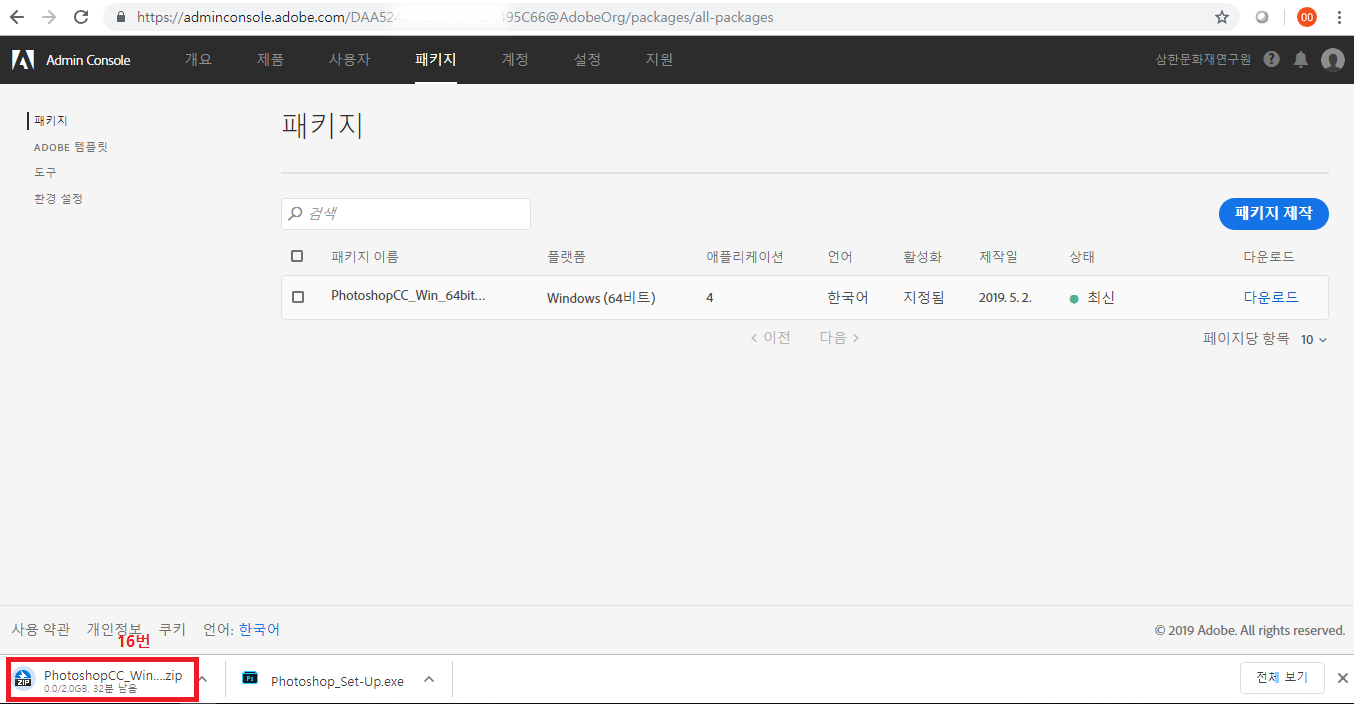The image size is (1354, 704).
Task: Select all packages with header checkbox
Action: pyautogui.click(x=297, y=256)
